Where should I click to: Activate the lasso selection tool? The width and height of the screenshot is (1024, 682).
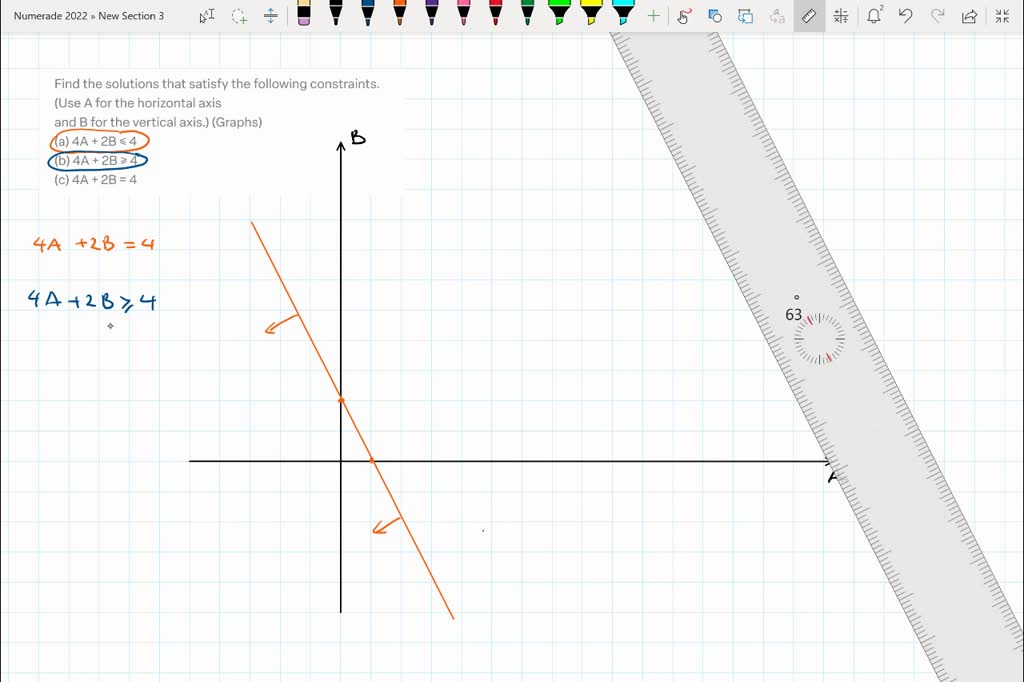click(238, 15)
